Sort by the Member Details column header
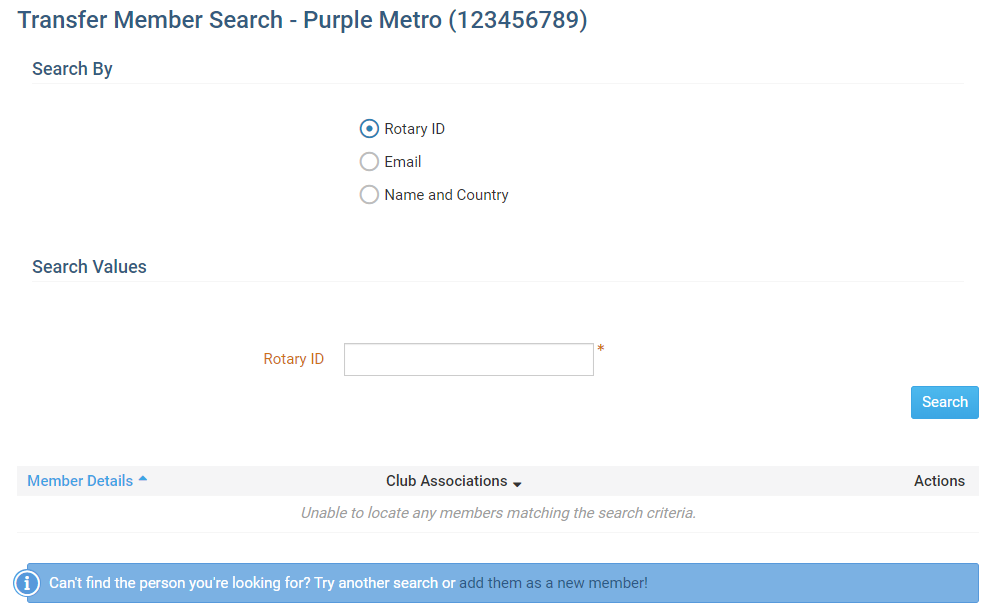Screen dimensions: 997x616 coord(80,481)
